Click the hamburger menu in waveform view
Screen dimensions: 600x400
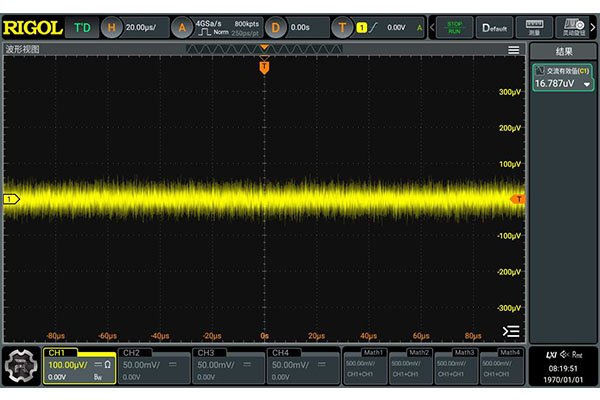pyautogui.click(x=513, y=49)
